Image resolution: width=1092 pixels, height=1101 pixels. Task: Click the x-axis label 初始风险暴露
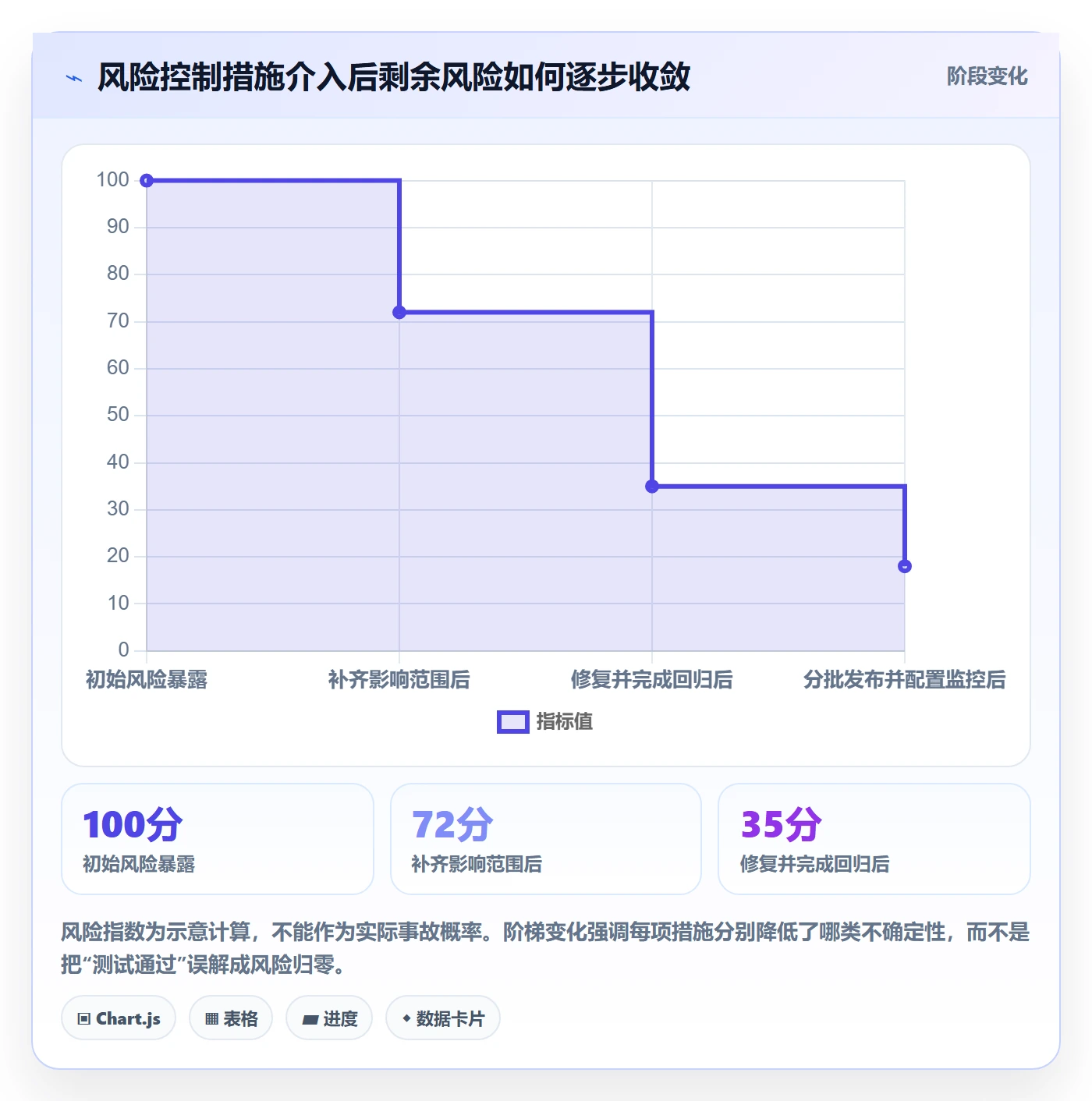click(x=147, y=680)
